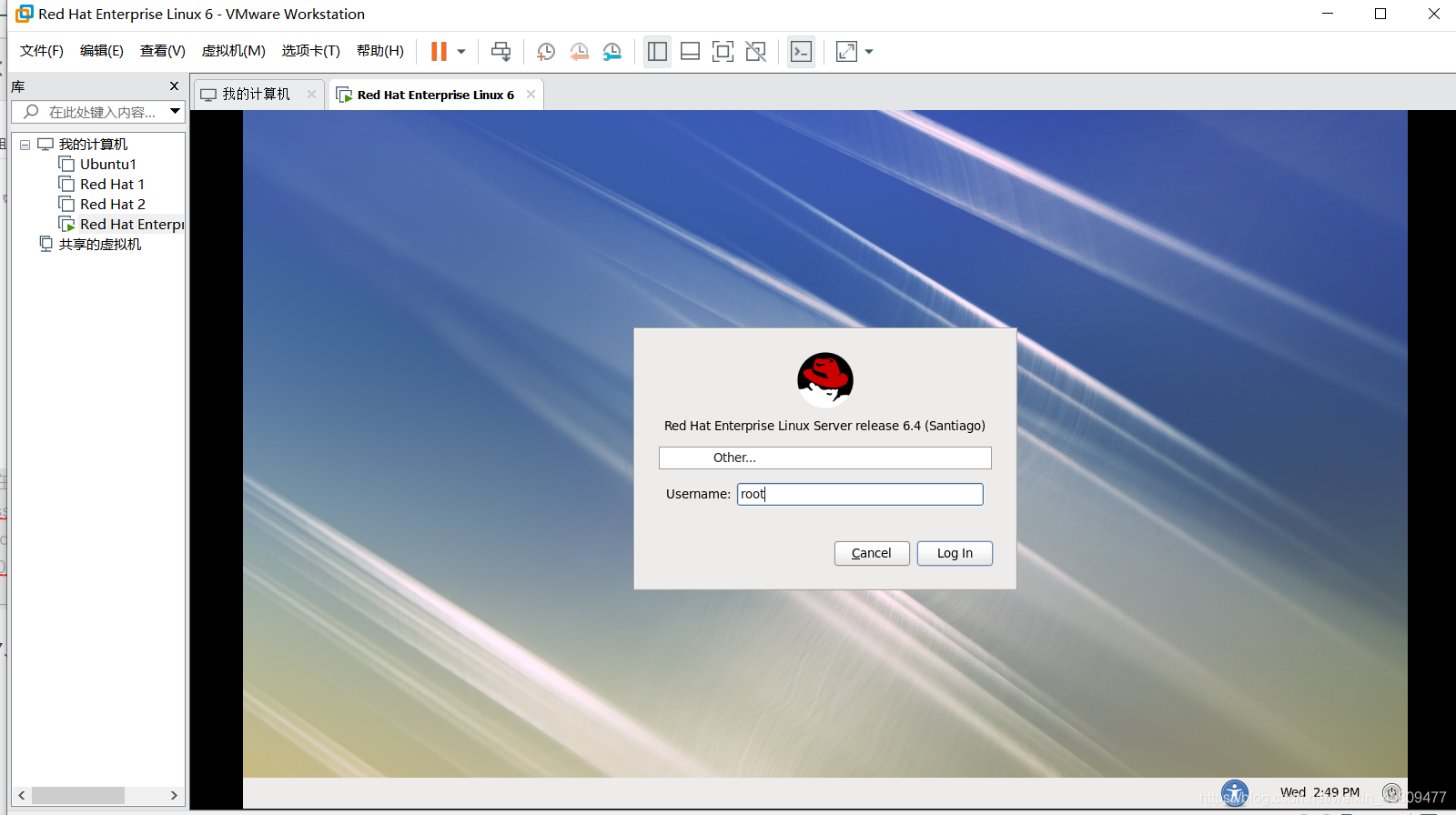
Task: Click the accessibility icon in guest panel
Action: tap(1235, 792)
